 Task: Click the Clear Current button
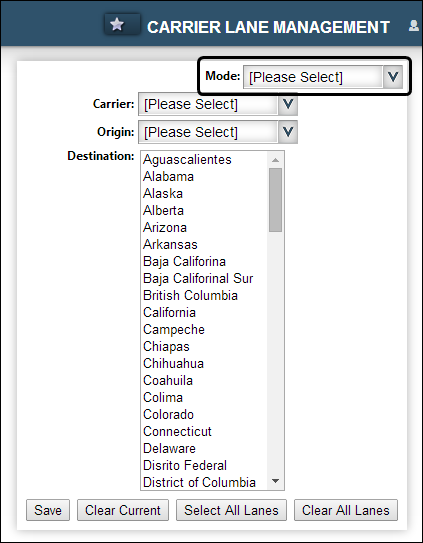point(123,510)
